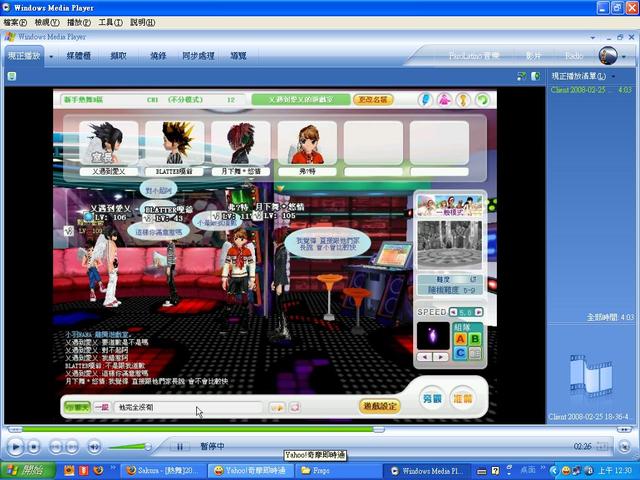Select the Windows Media Player taskbar button
The image size is (640, 480).
click(x=427, y=471)
